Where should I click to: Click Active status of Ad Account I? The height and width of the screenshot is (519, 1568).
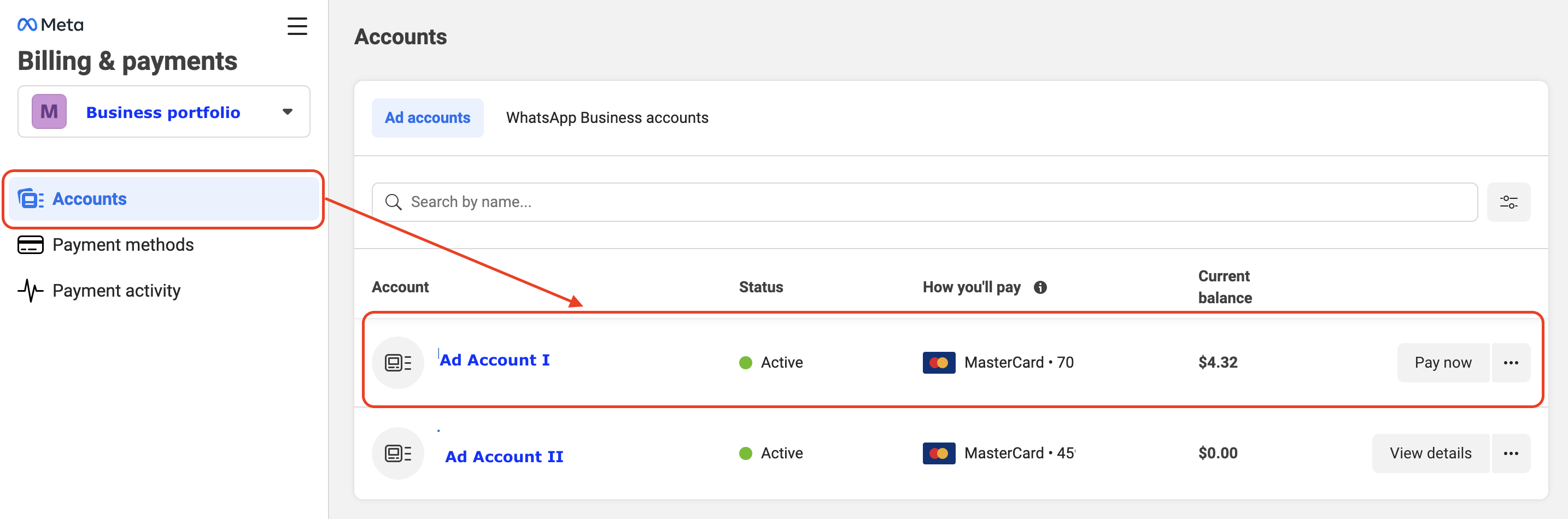tap(782, 363)
